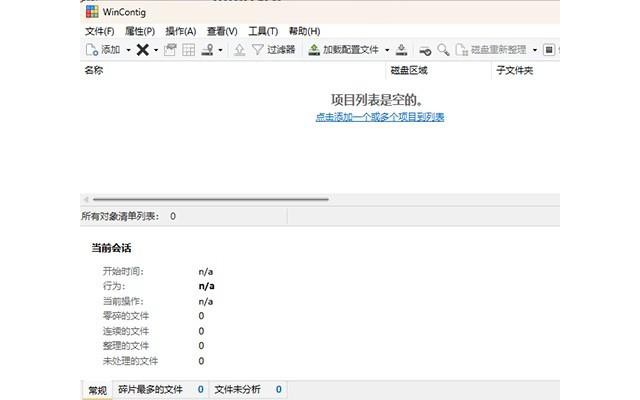Open the 操作(A) menu
This screenshot has width=640, height=400.
[x=180, y=31]
